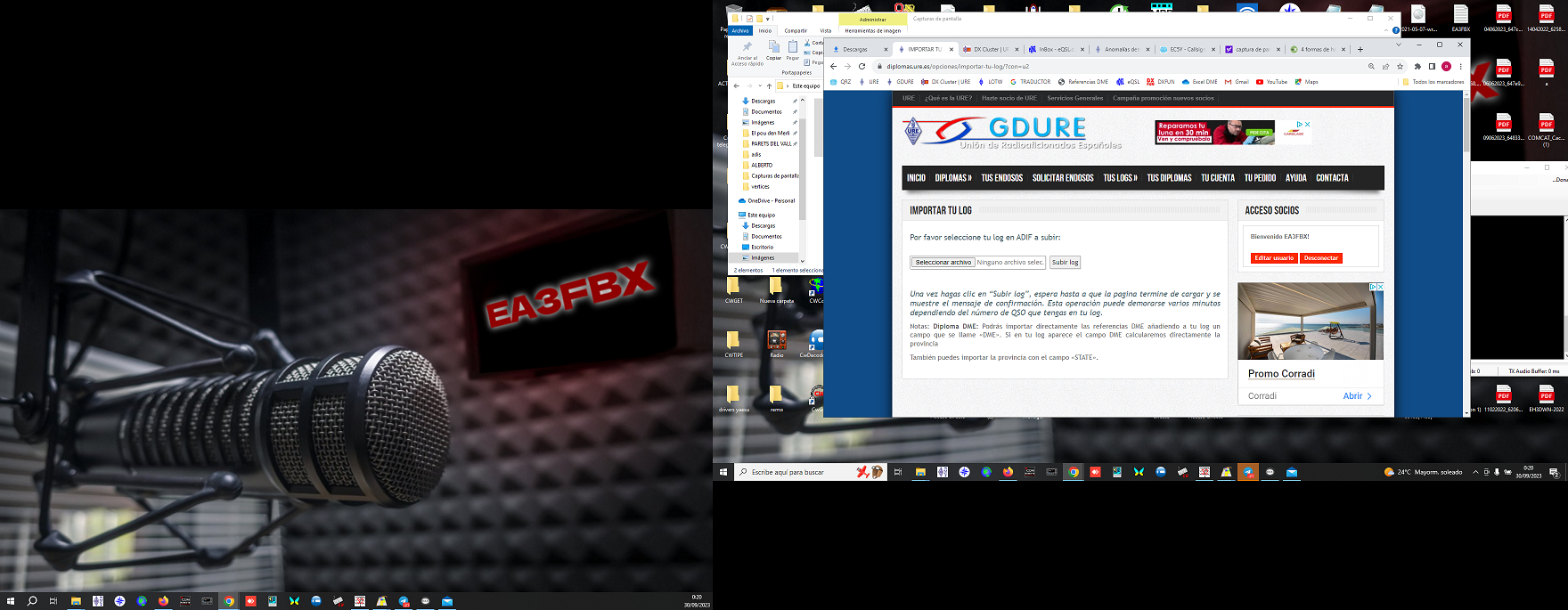Click the Seleccionar archivo button
The image size is (1568, 610).
tap(943, 263)
